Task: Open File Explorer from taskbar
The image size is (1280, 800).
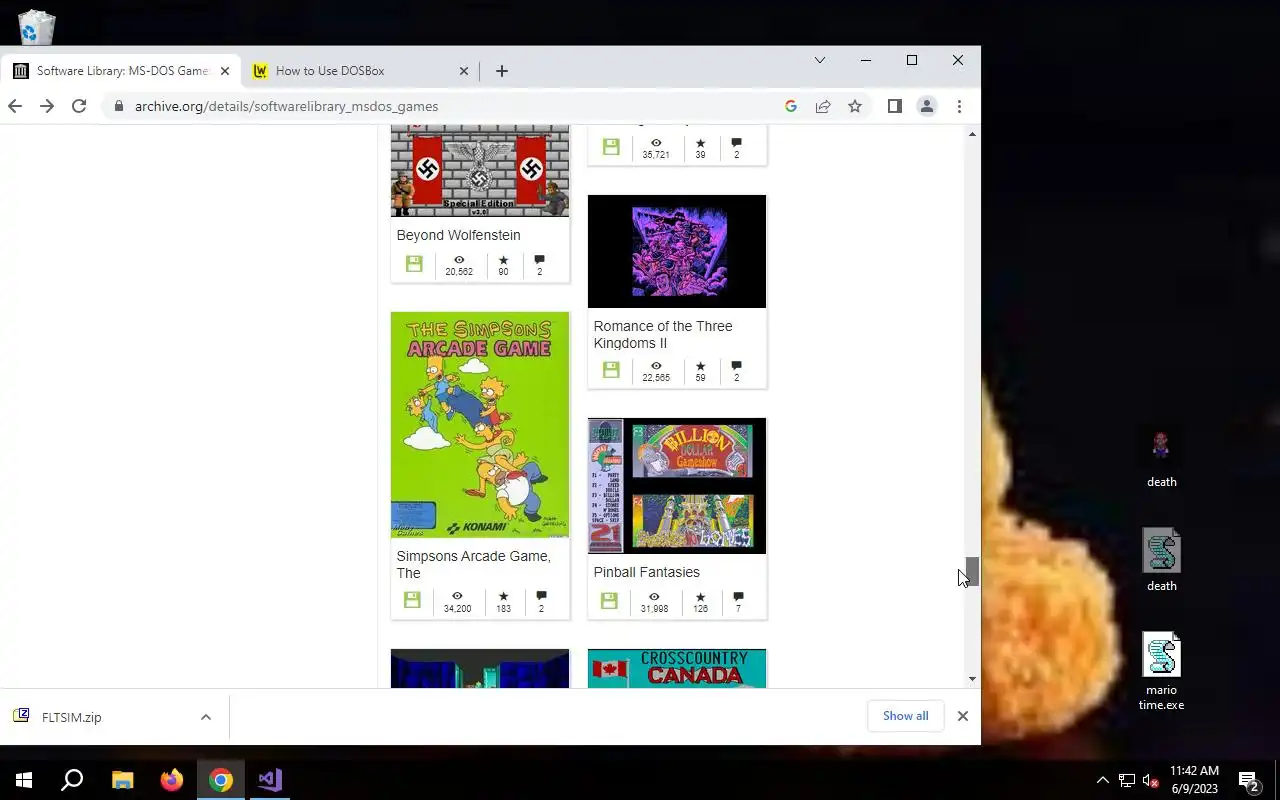Action: [x=122, y=780]
